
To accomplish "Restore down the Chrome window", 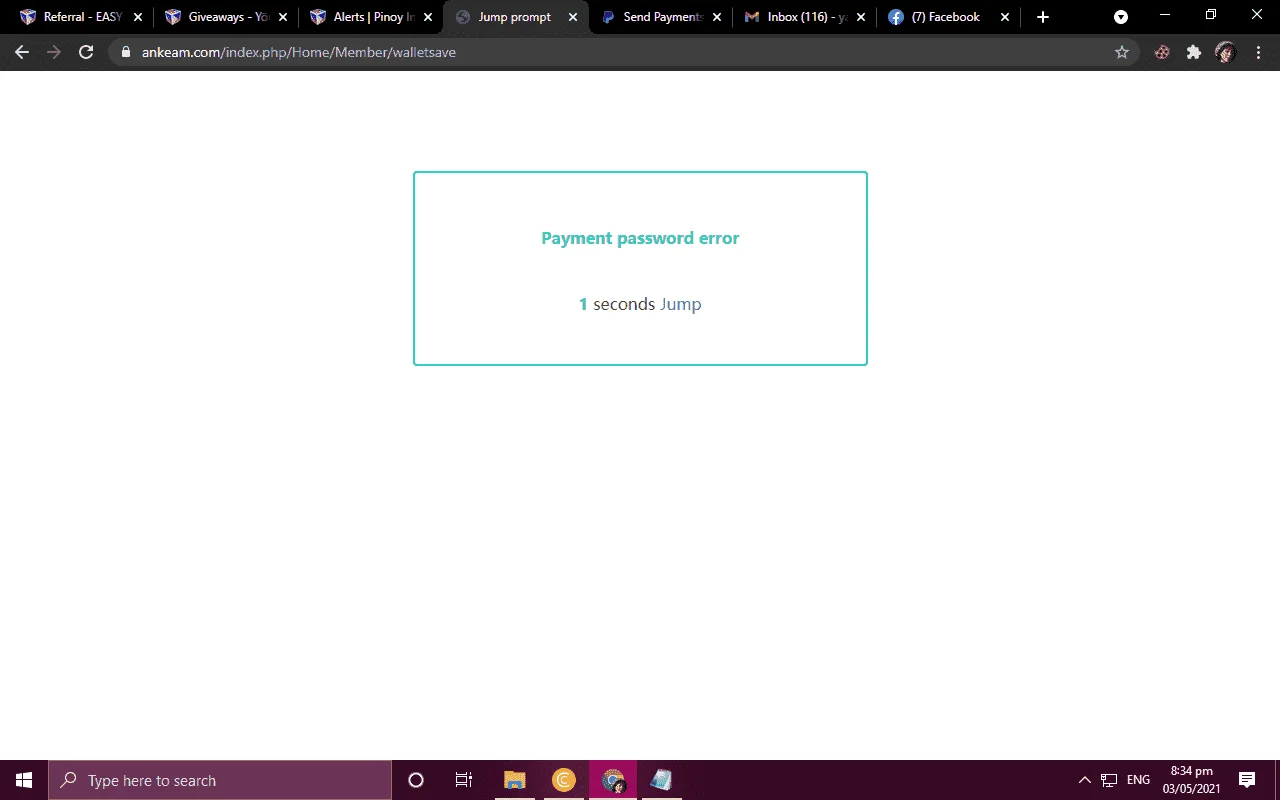I will tap(1211, 15).
